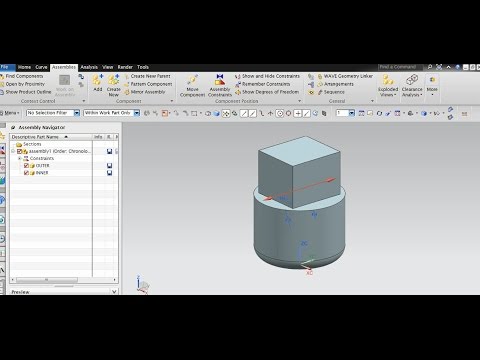
Task: Toggle the INNER component checkbox
Action: click(26, 173)
